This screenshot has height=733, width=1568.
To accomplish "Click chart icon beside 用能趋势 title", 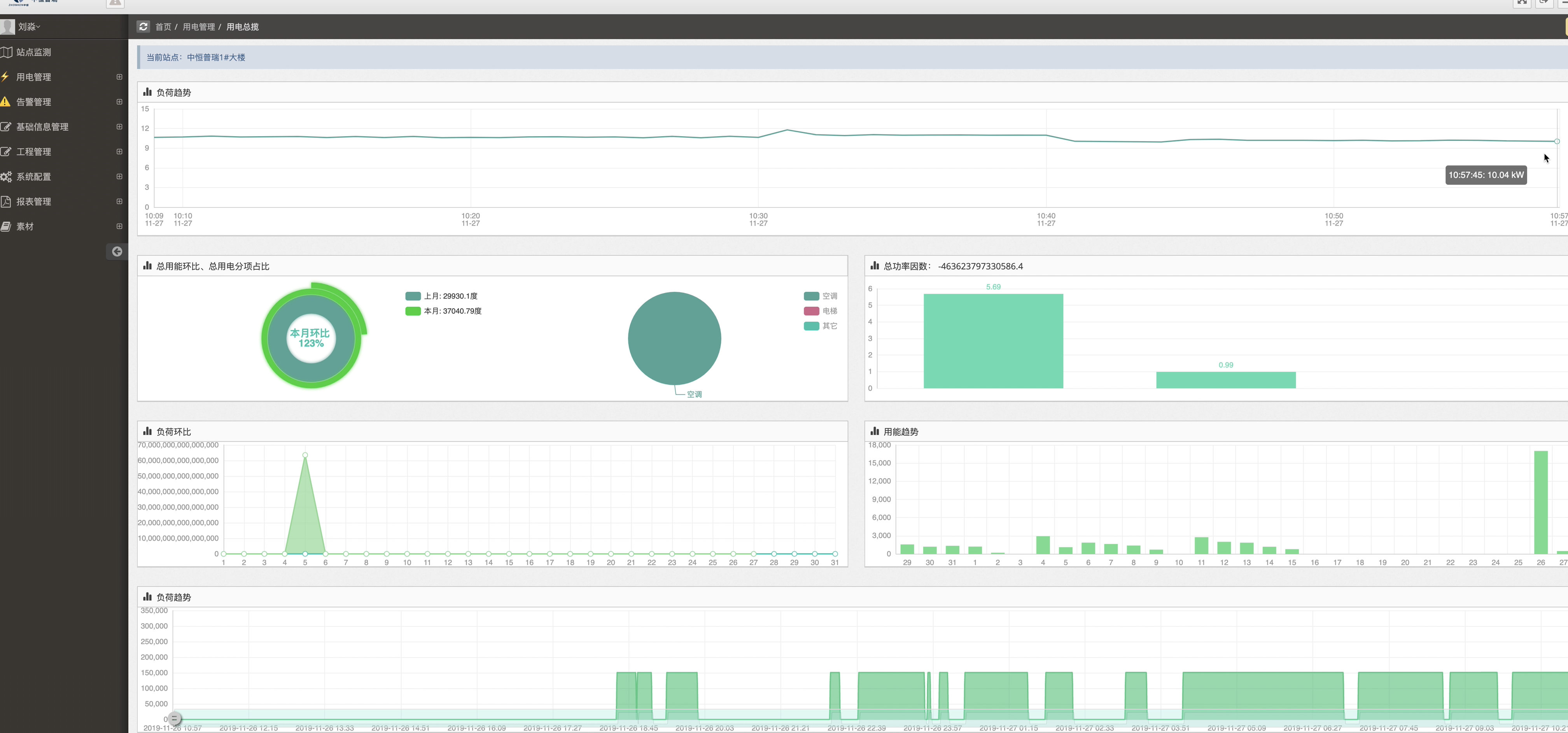I will [x=875, y=431].
